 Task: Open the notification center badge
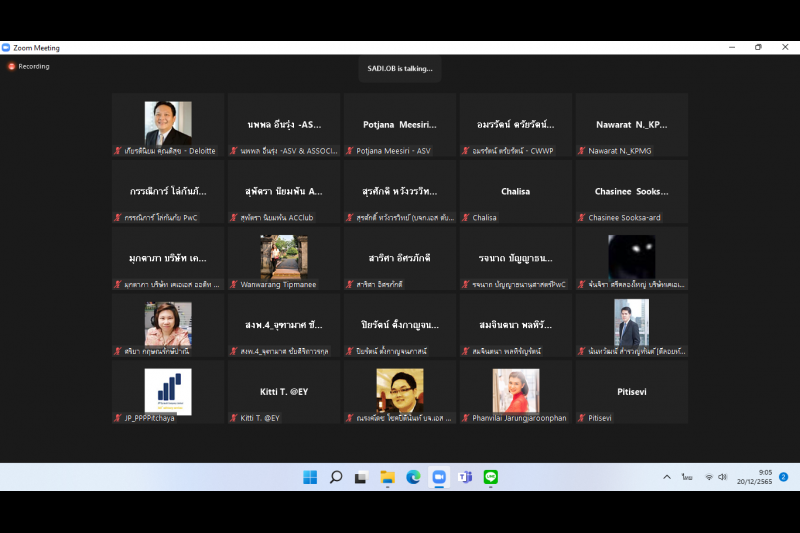pyautogui.click(x=783, y=477)
